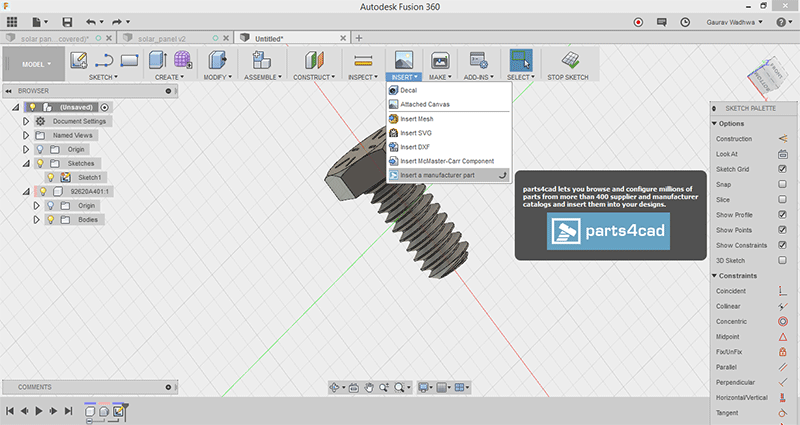This screenshot has width=800, height=425.
Task: Open a new design tab with plus
Action: (x=359, y=38)
